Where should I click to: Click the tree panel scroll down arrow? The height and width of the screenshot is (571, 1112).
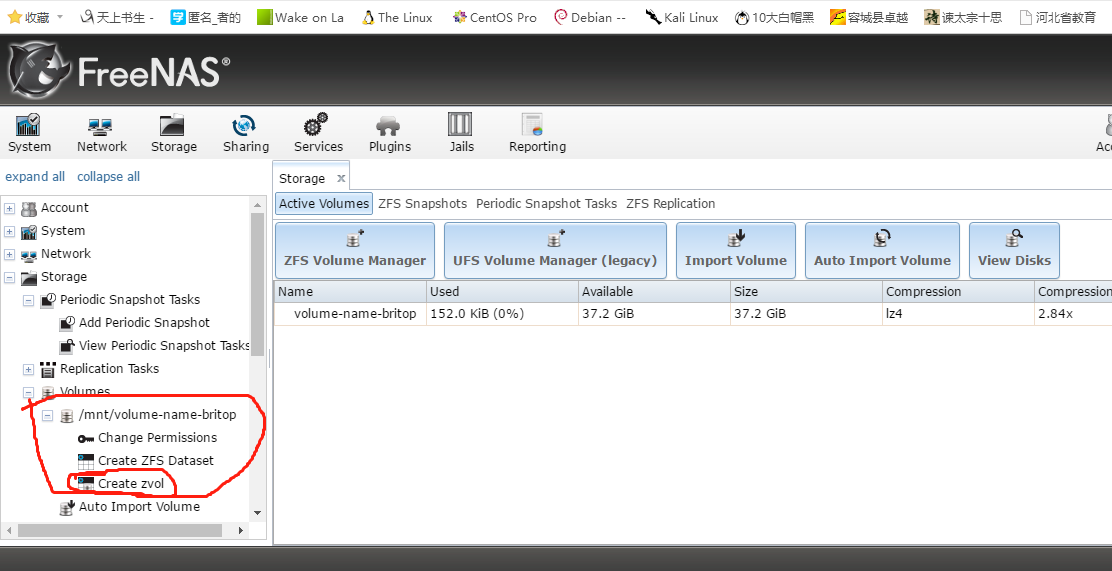click(x=257, y=513)
